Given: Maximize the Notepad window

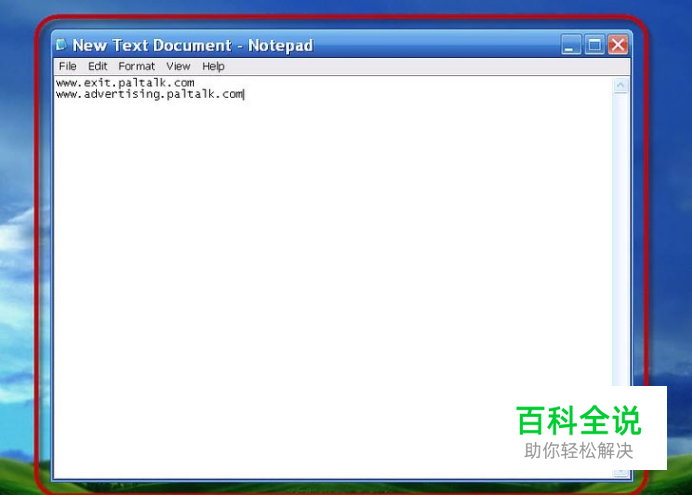Looking at the screenshot, I should [594, 45].
